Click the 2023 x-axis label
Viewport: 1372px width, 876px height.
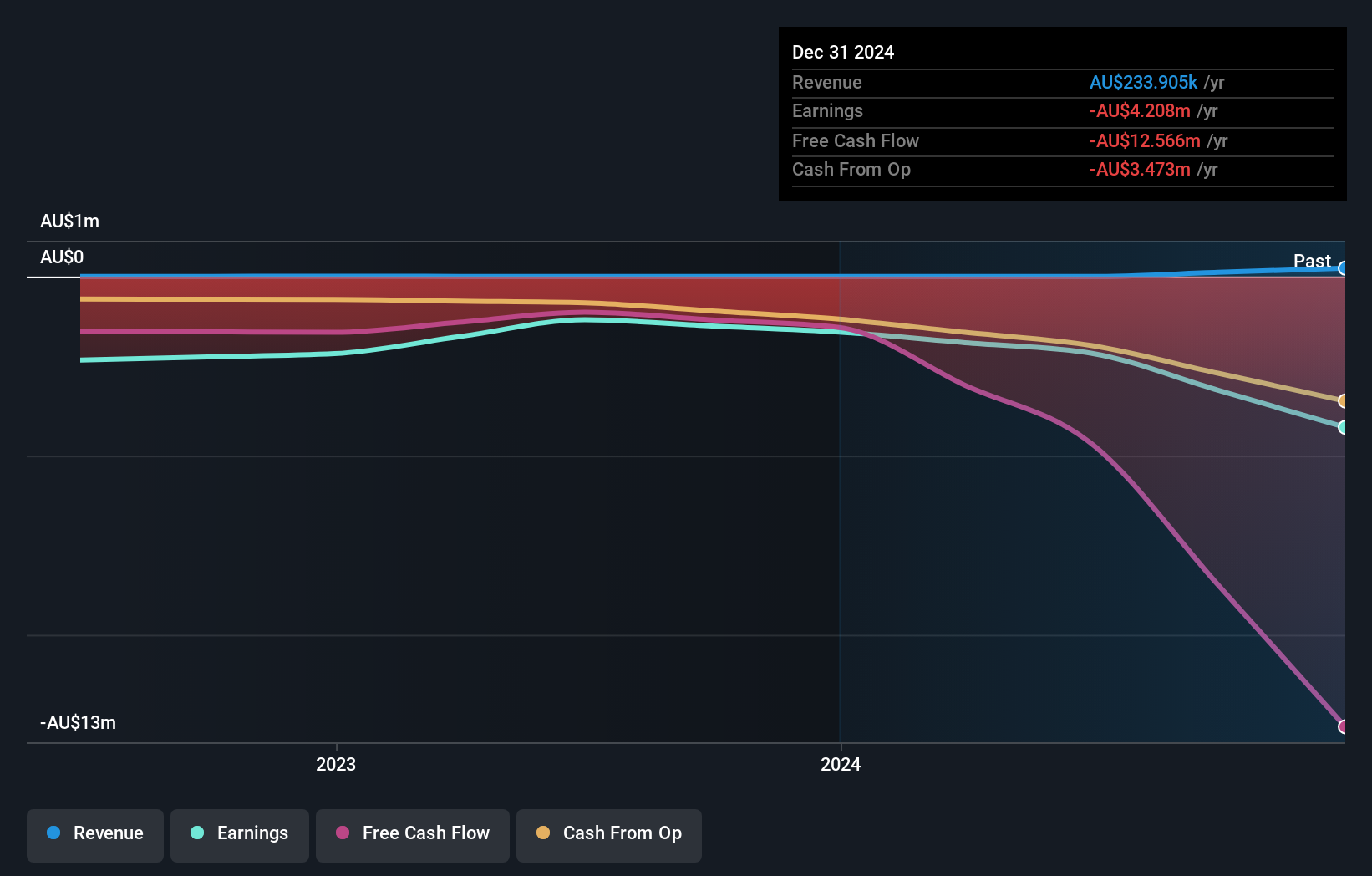tap(336, 764)
